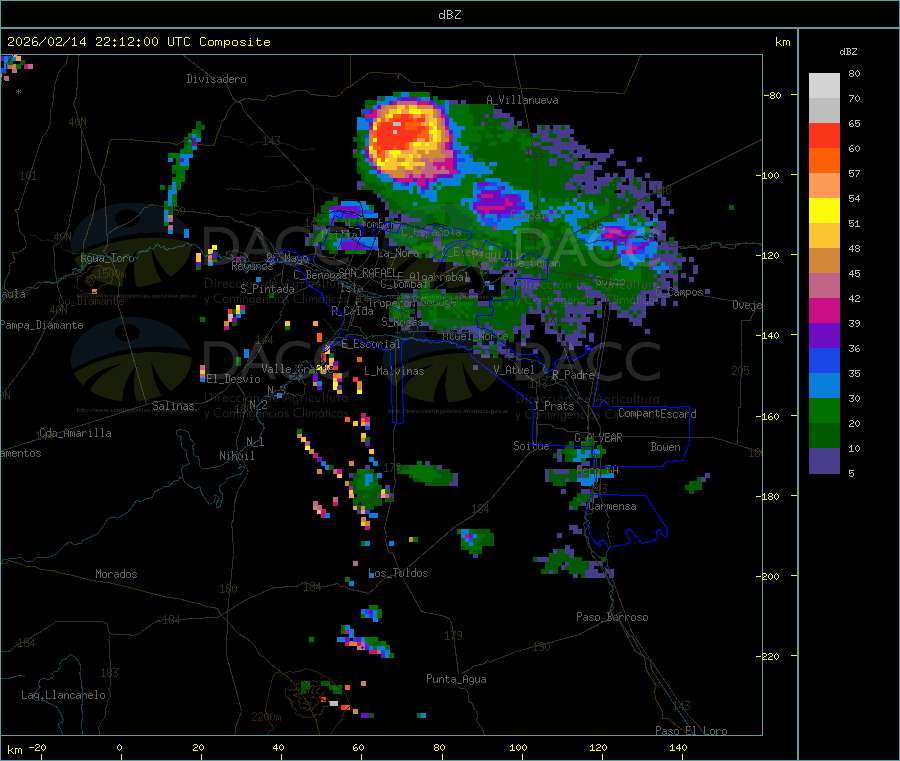Click the legend value 65
Screen dimensions: 900x761
point(854,123)
